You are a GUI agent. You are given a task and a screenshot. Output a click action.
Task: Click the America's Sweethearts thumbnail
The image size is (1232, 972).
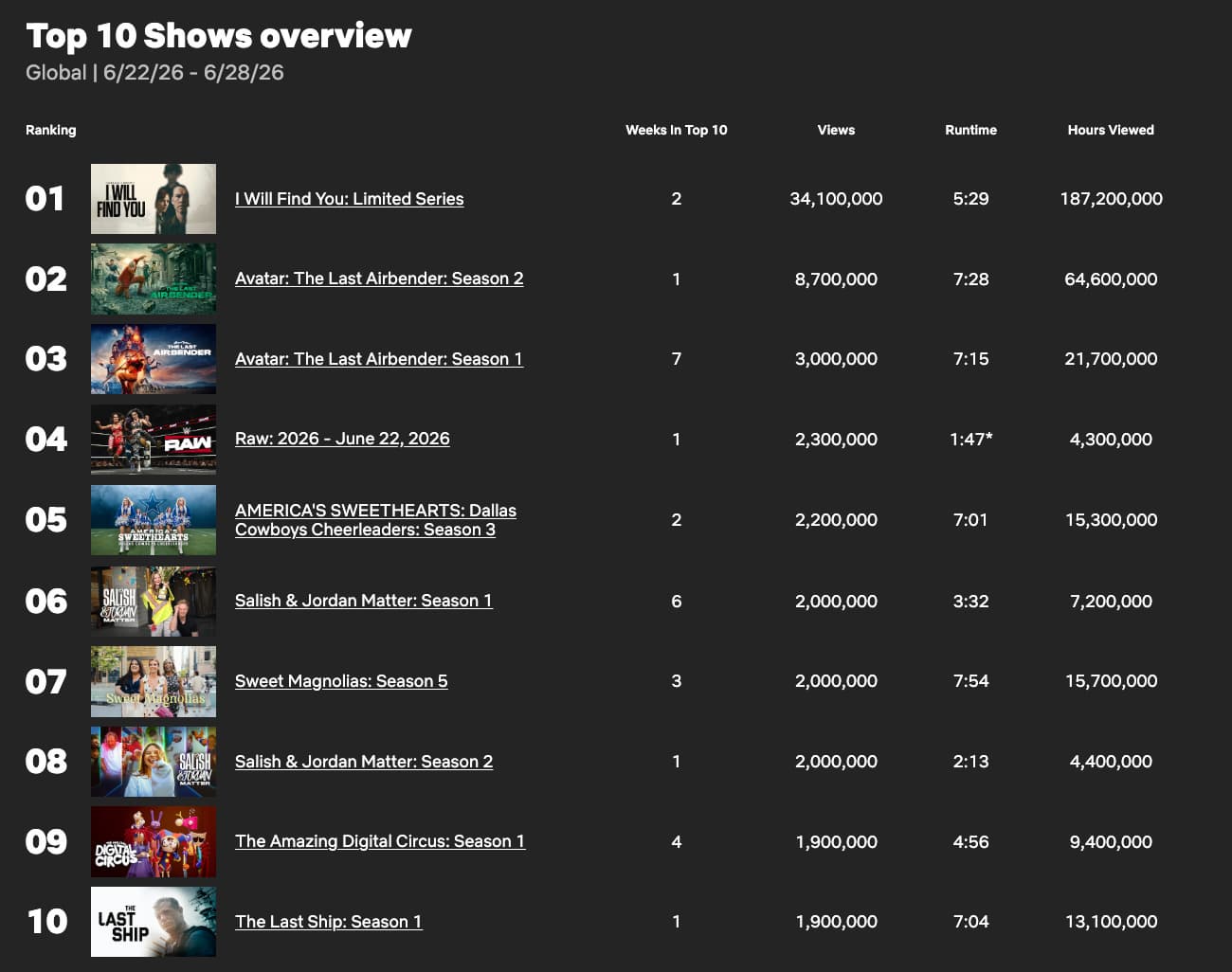coord(154,520)
